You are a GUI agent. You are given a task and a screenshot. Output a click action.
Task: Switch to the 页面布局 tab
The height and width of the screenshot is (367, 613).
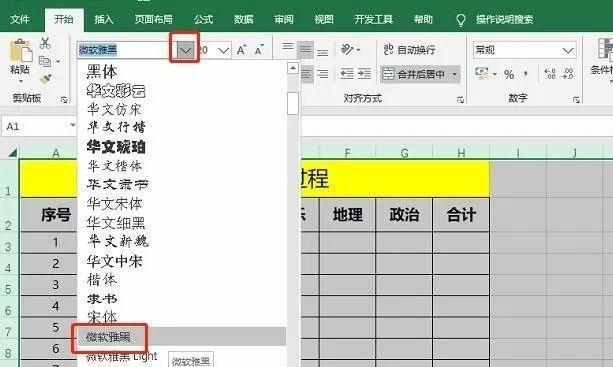click(154, 19)
